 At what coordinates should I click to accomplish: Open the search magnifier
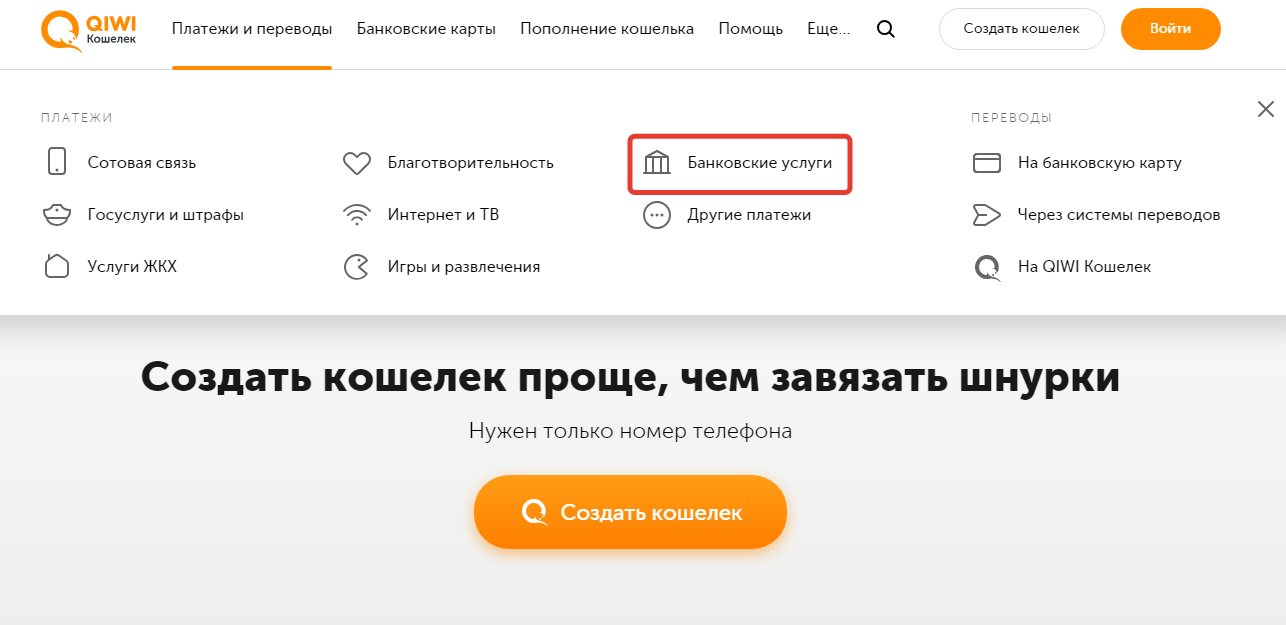tap(885, 29)
